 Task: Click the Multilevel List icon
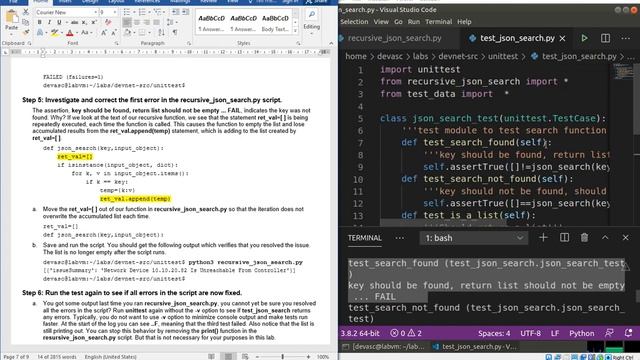coord(157,12)
